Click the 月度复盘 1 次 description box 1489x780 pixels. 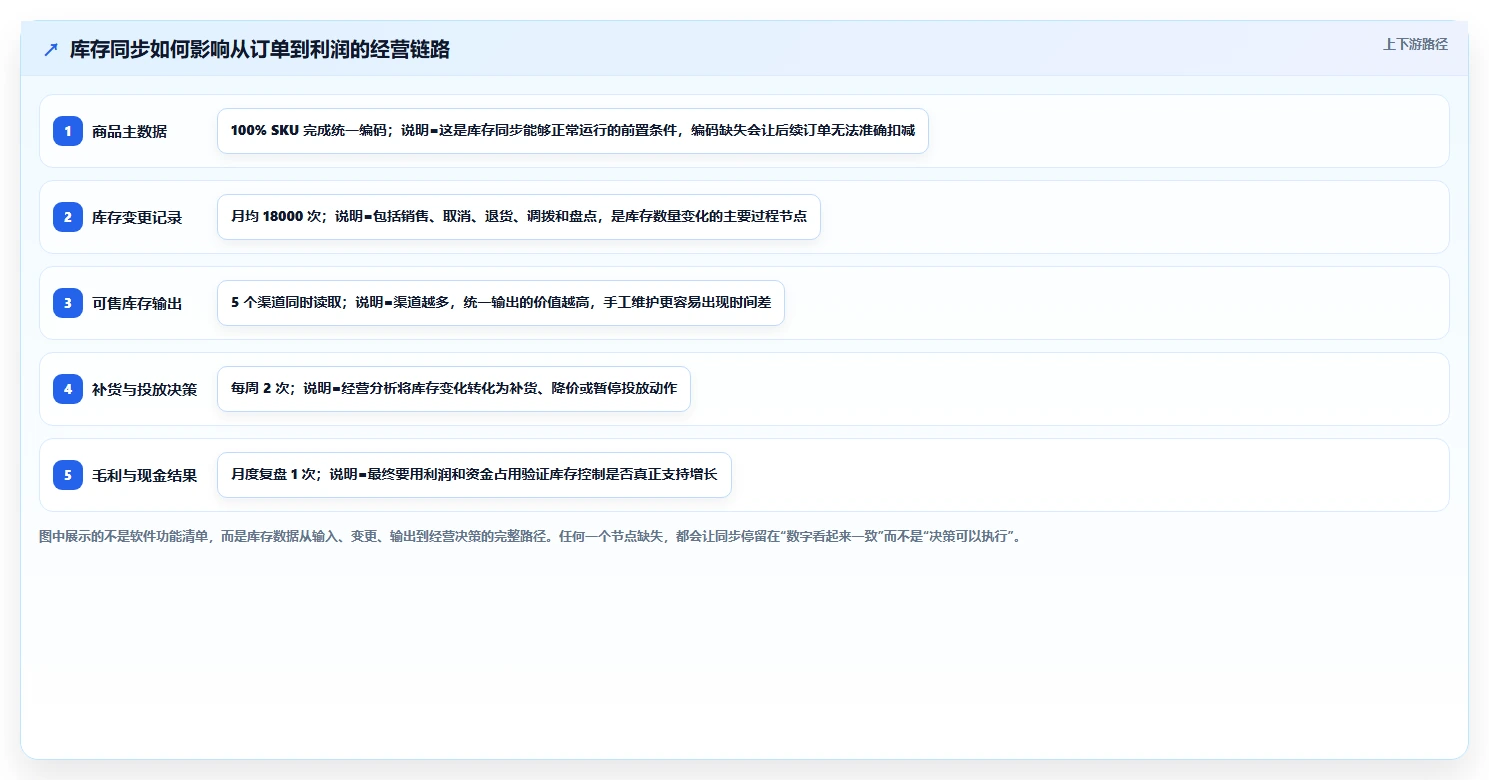[x=474, y=475]
